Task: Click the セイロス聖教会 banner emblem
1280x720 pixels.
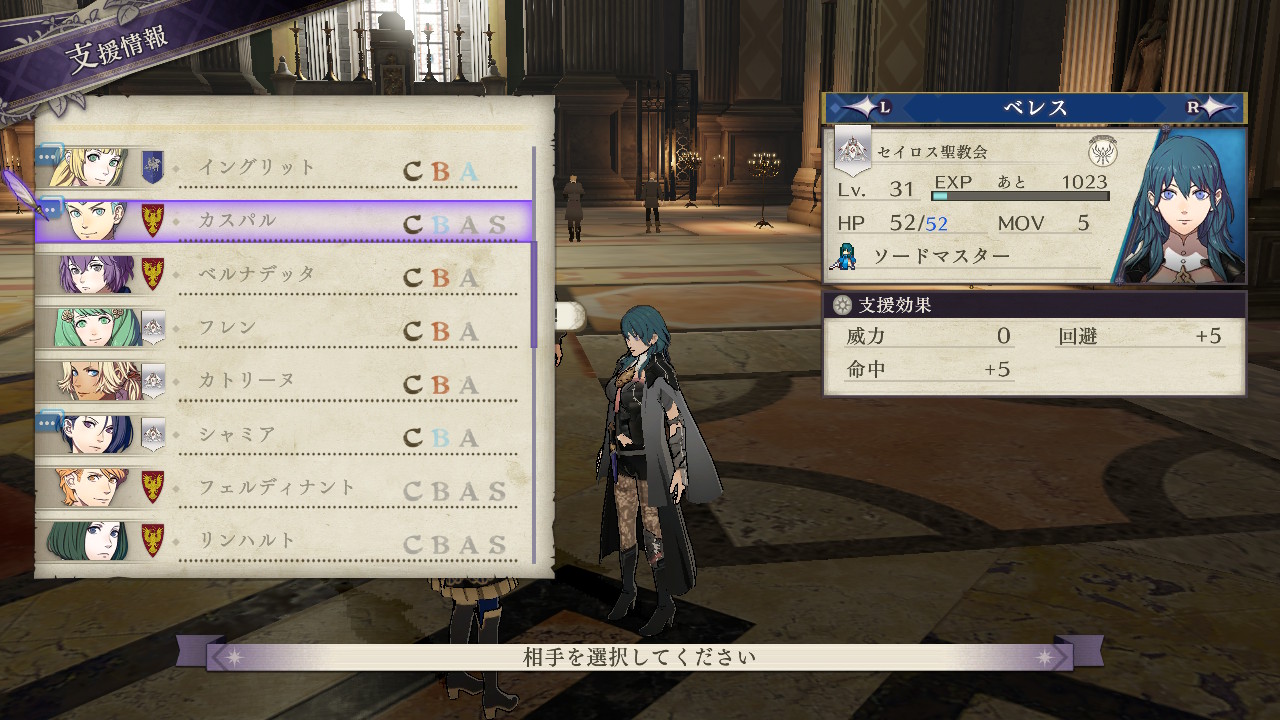Action: pos(853,150)
